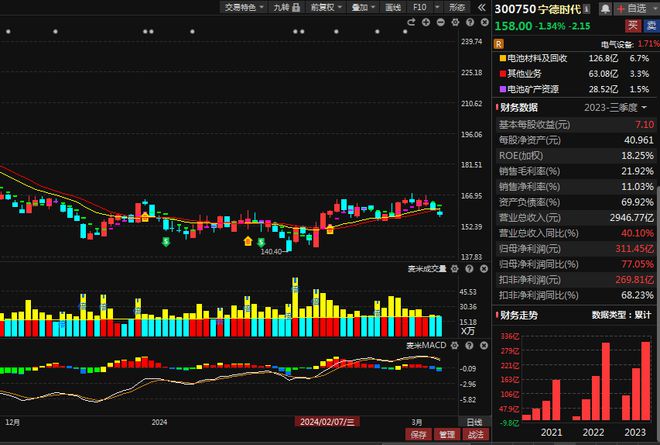Toggle the 九转 indicator with lock icon
The width and height of the screenshot is (660, 445).
click(x=286, y=7)
